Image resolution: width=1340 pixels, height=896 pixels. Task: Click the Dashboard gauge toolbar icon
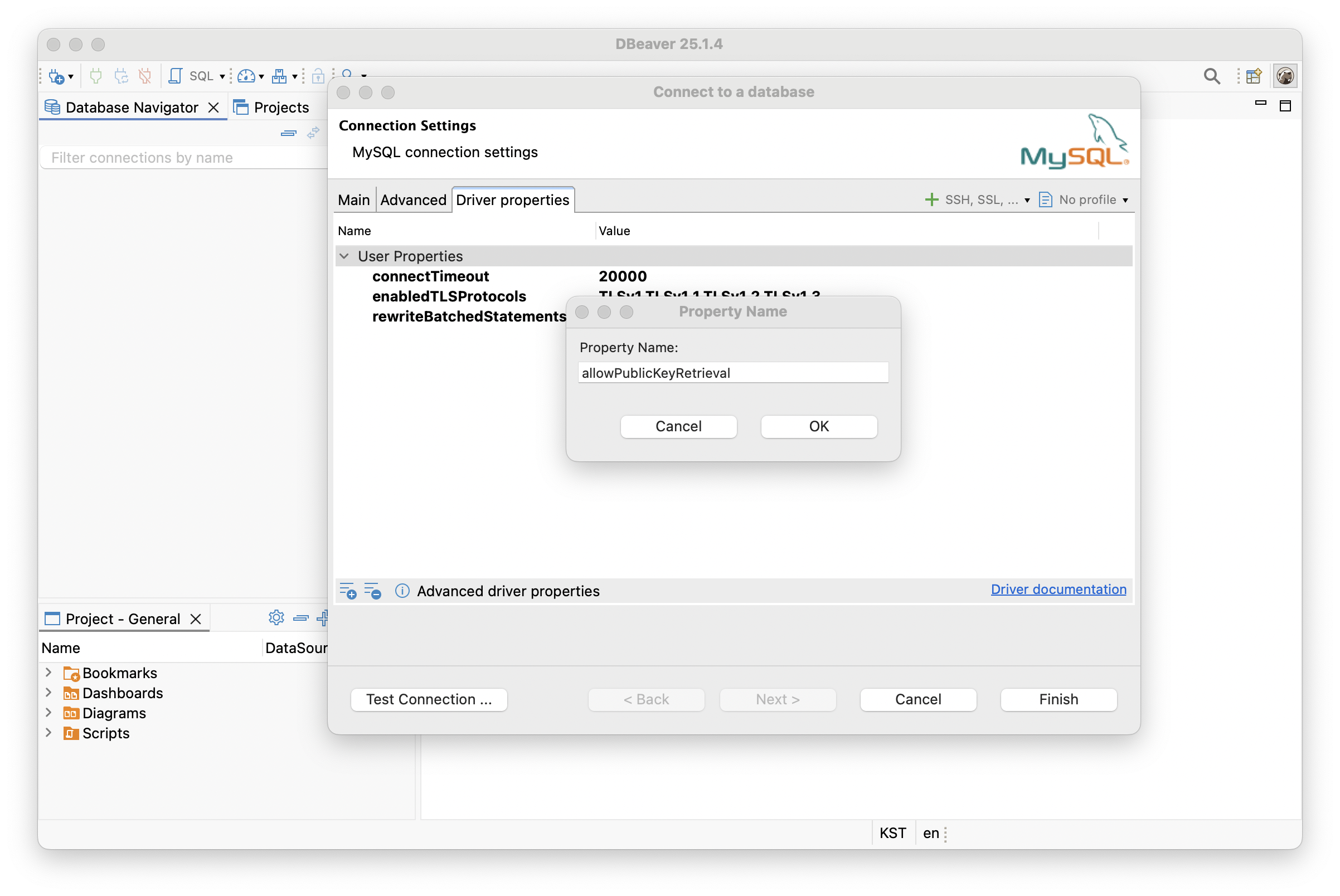tap(246, 76)
